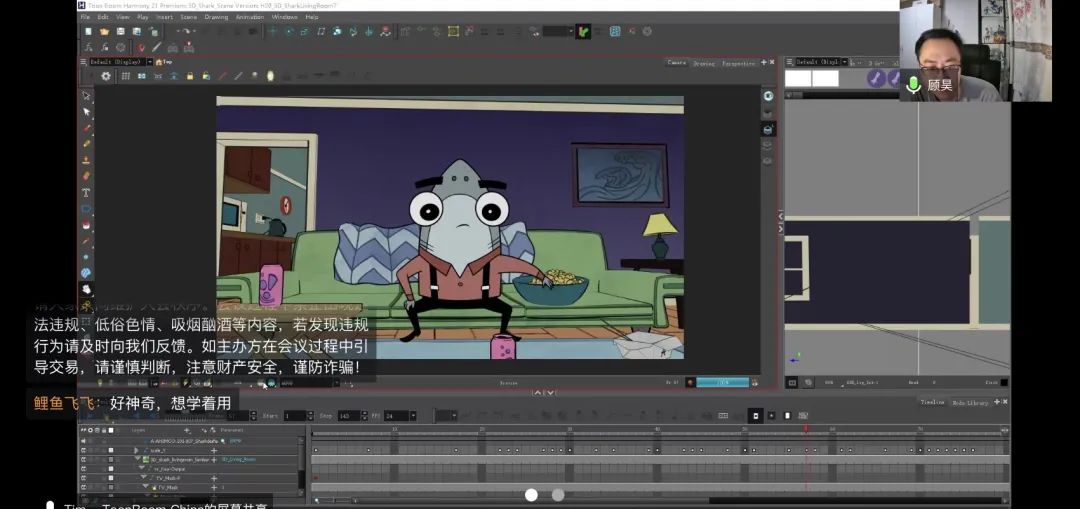Click the first white page indicator dot
The width and height of the screenshot is (1080, 509).
tap(531, 495)
